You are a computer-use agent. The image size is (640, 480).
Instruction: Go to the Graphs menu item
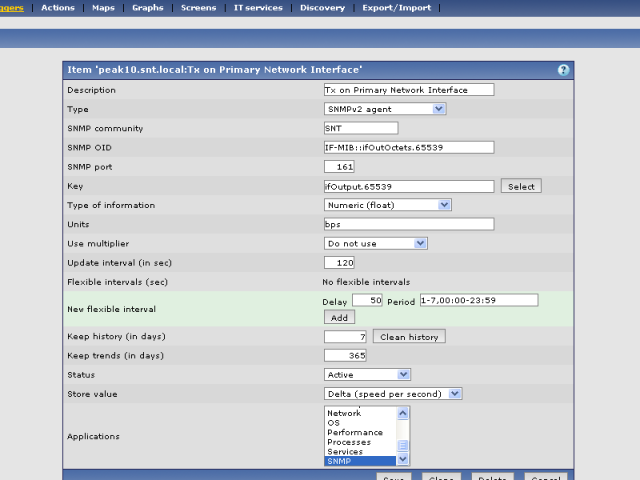pos(148,8)
